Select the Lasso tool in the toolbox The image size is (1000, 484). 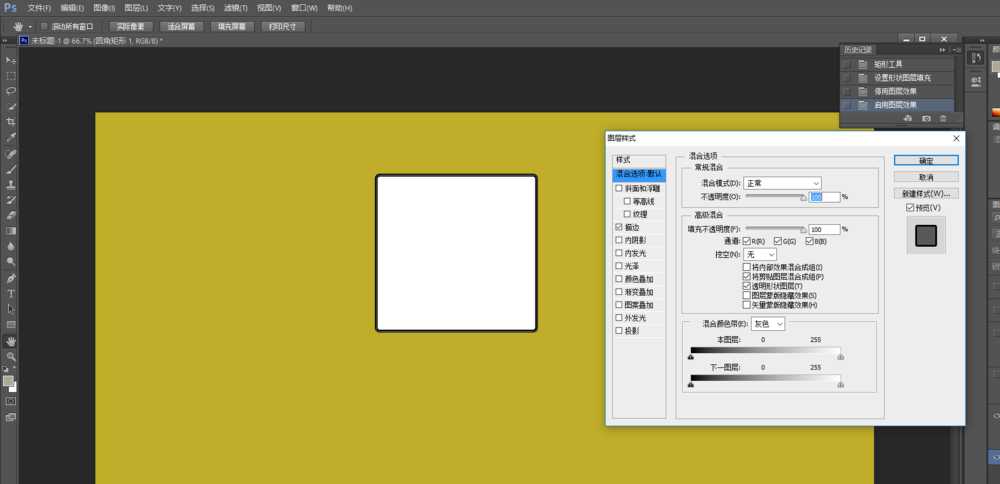pos(11,90)
